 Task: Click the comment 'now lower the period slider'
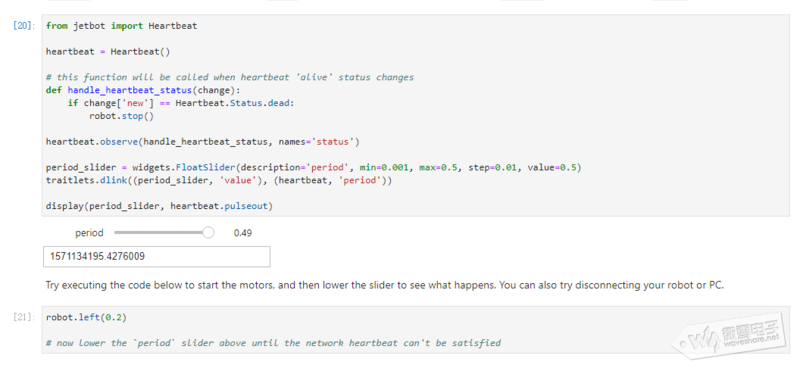click(x=273, y=343)
